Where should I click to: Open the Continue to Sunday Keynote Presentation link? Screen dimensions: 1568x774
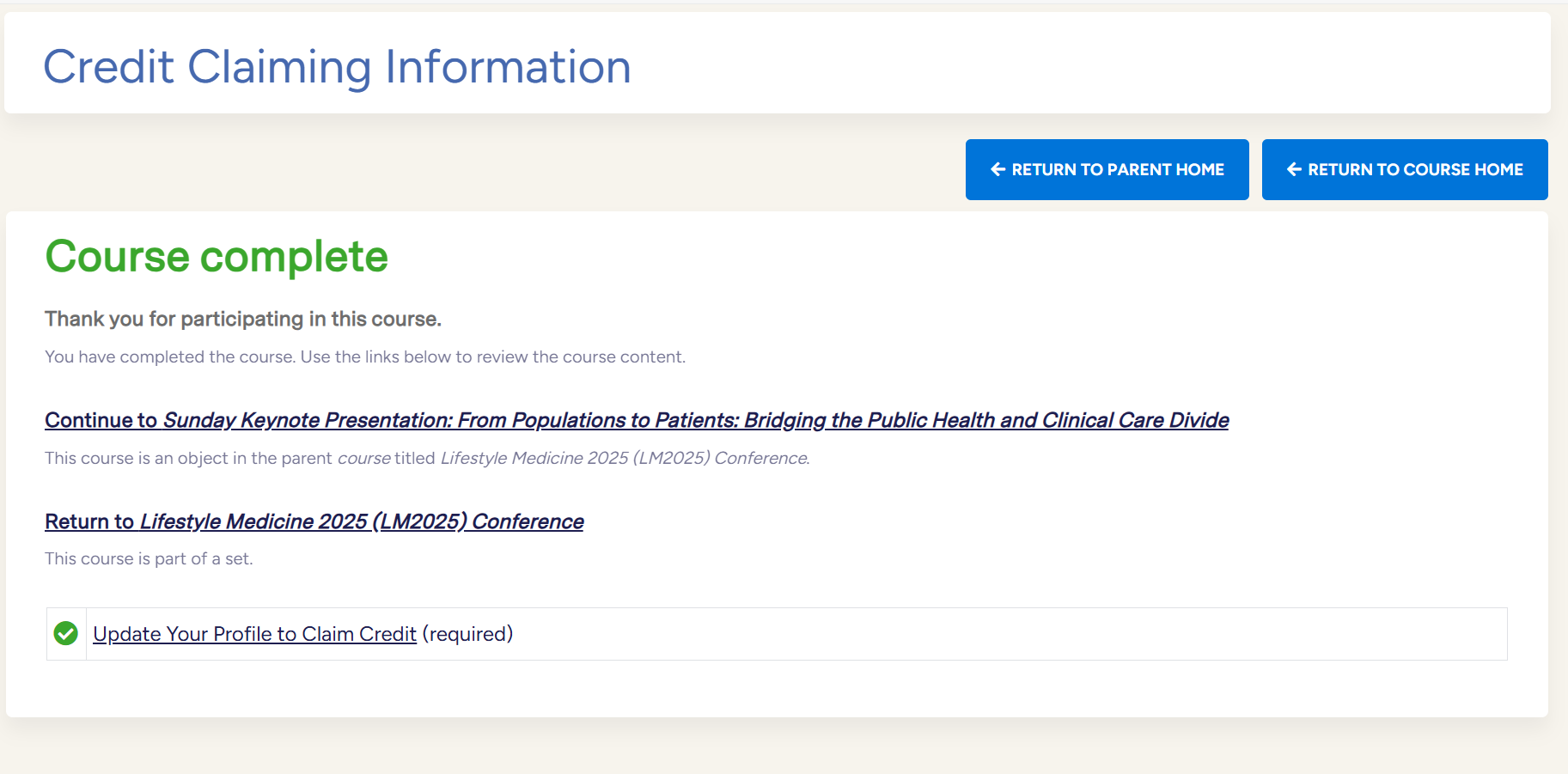click(636, 420)
